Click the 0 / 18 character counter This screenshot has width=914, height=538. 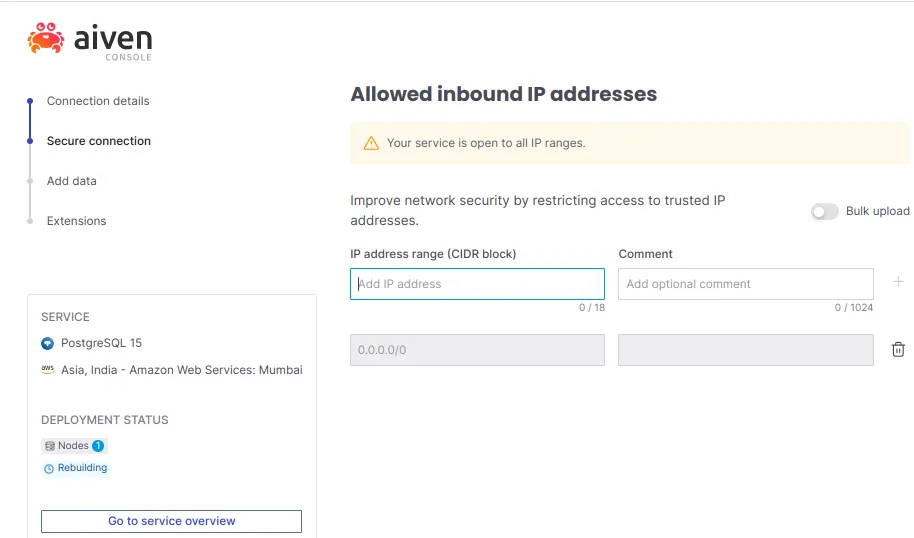(x=592, y=308)
